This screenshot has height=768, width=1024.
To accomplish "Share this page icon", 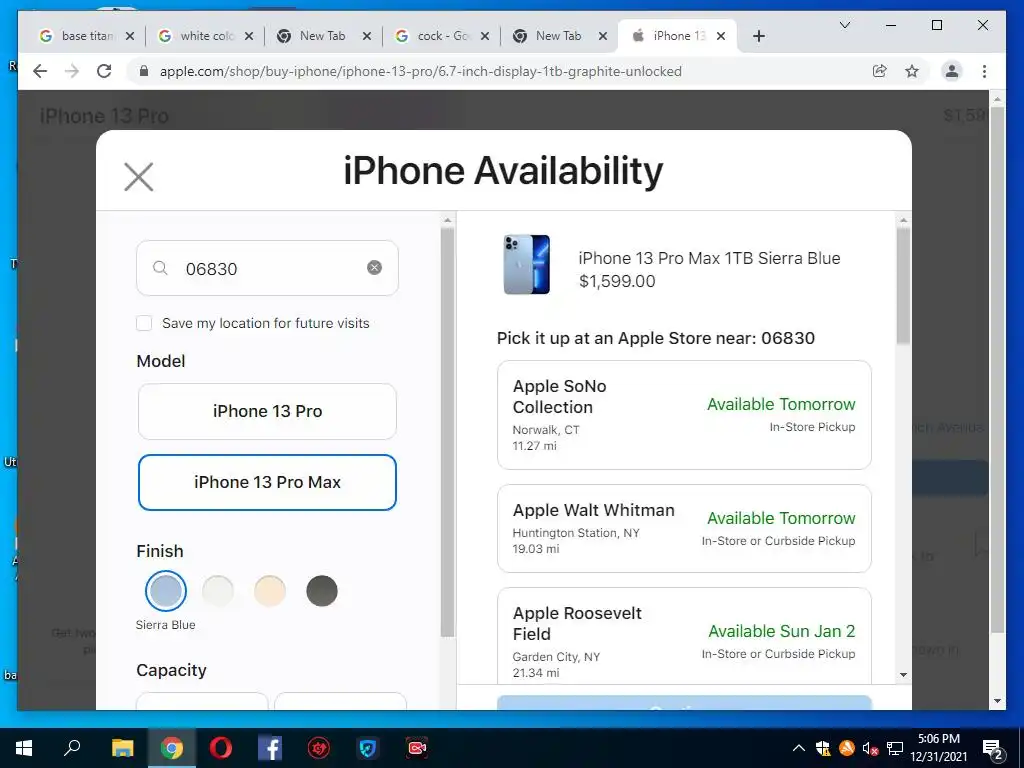I will coord(880,71).
